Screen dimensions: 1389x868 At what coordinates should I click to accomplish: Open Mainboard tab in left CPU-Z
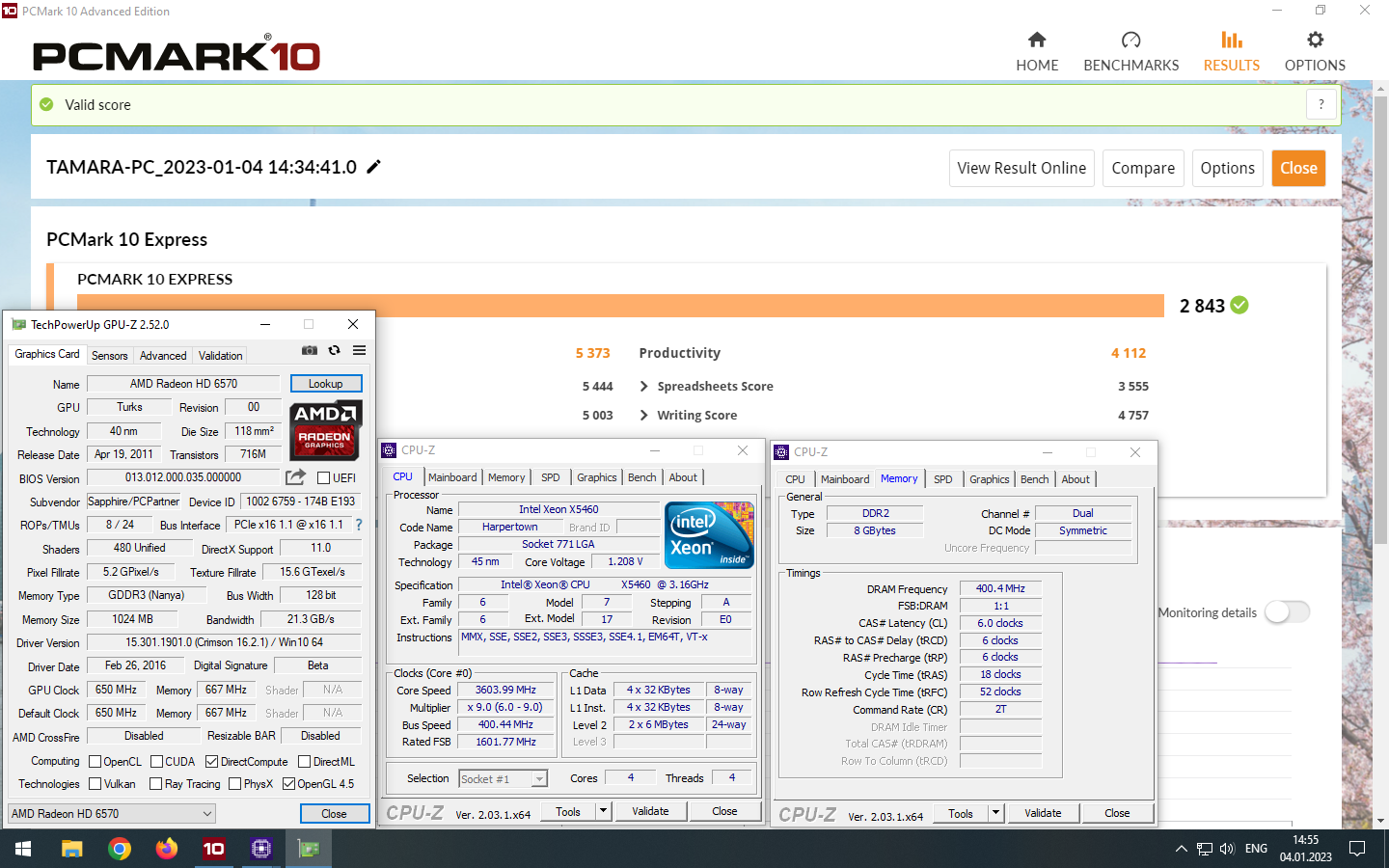(452, 477)
